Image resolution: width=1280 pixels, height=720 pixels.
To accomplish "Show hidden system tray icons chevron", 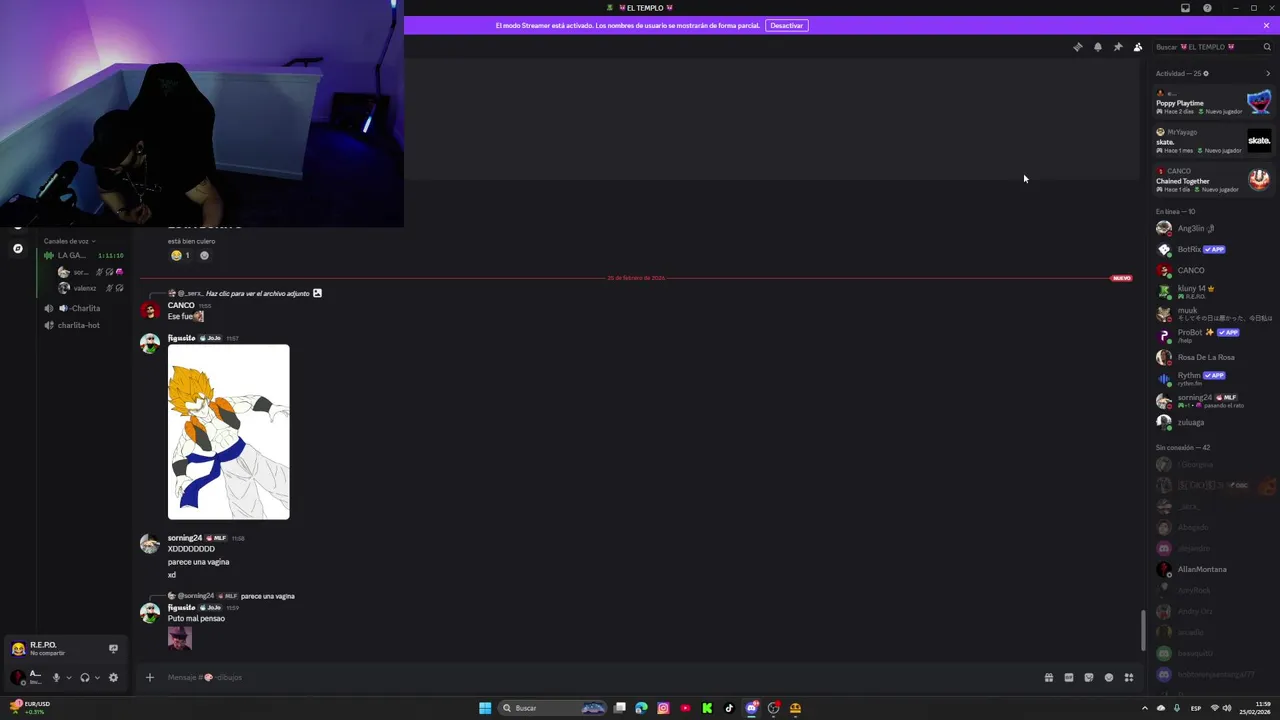I will (1145, 708).
